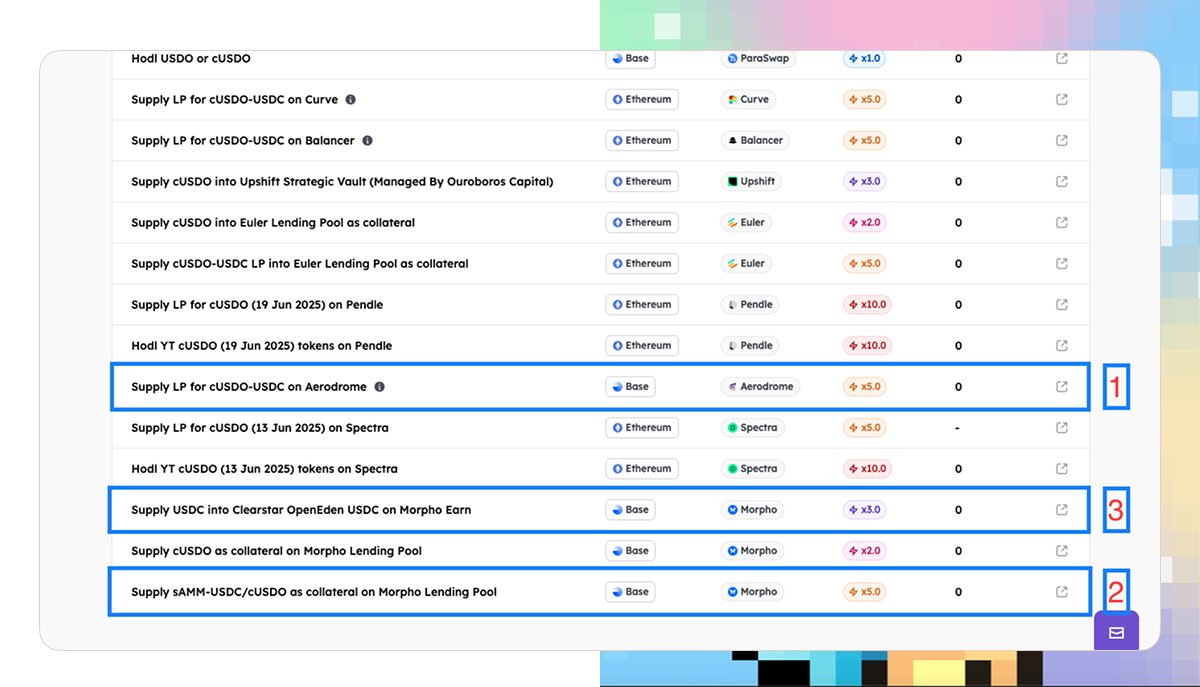Click info icon beside the Aerodrome task
Image resolution: width=1200 pixels, height=687 pixels.
click(x=379, y=386)
